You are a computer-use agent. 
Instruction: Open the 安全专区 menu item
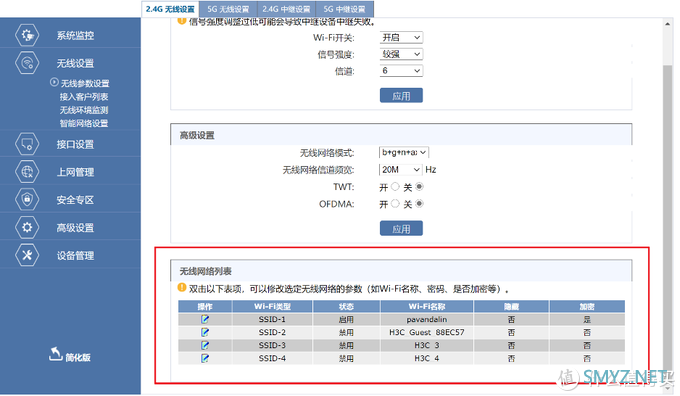coord(75,200)
